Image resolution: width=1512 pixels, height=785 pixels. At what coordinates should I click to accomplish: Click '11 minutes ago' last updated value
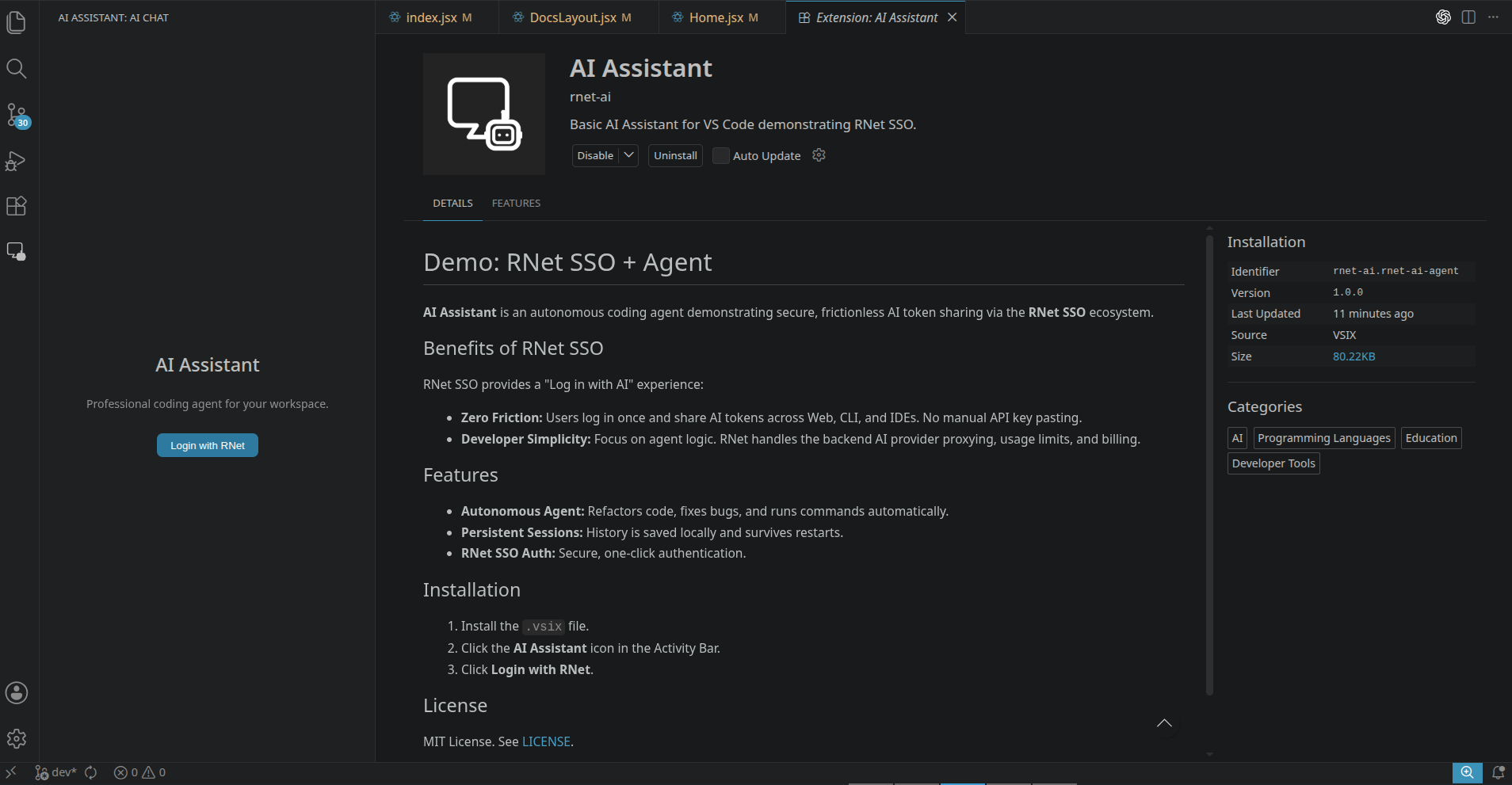pyautogui.click(x=1373, y=314)
